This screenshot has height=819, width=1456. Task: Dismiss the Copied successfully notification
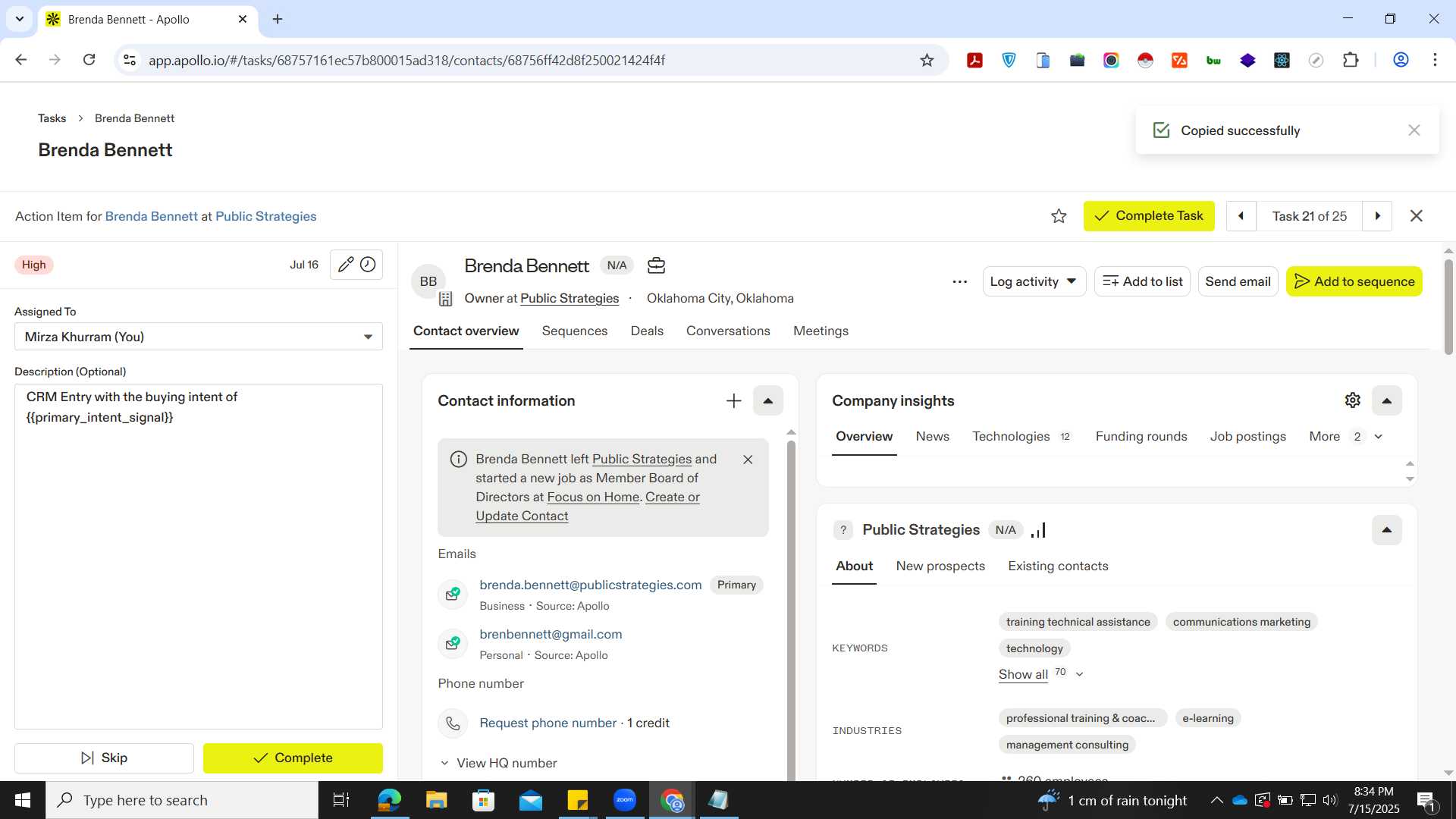pyautogui.click(x=1414, y=130)
